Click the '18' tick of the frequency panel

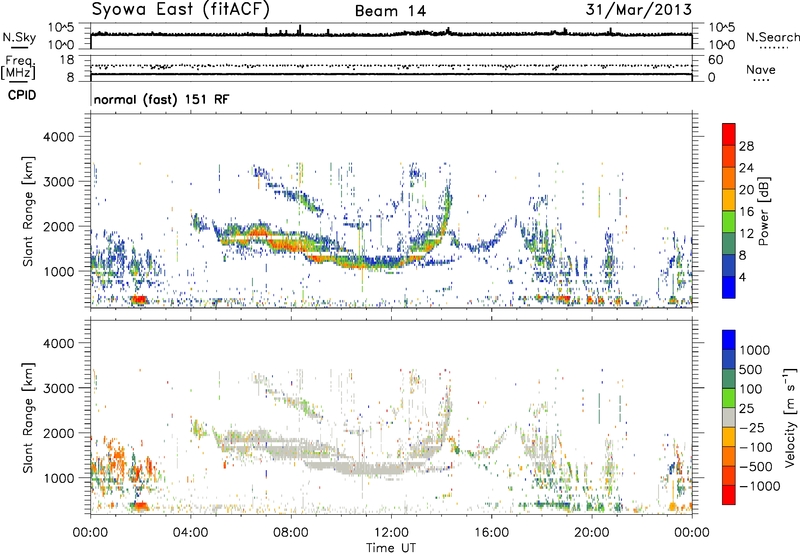pos(66,60)
